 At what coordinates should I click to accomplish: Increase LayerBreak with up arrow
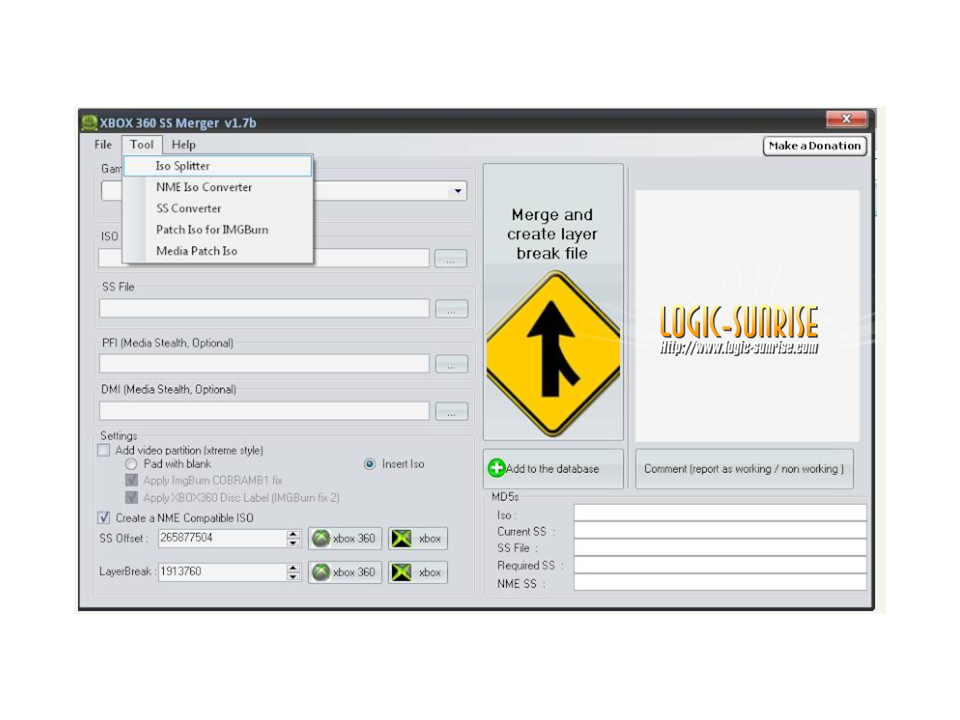tap(293, 568)
